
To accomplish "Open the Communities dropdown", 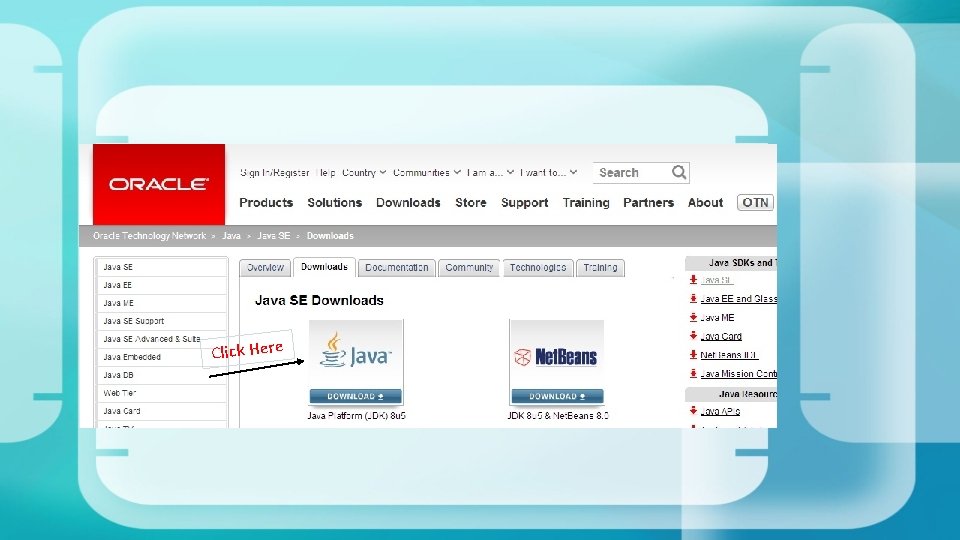I will pos(427,173).
